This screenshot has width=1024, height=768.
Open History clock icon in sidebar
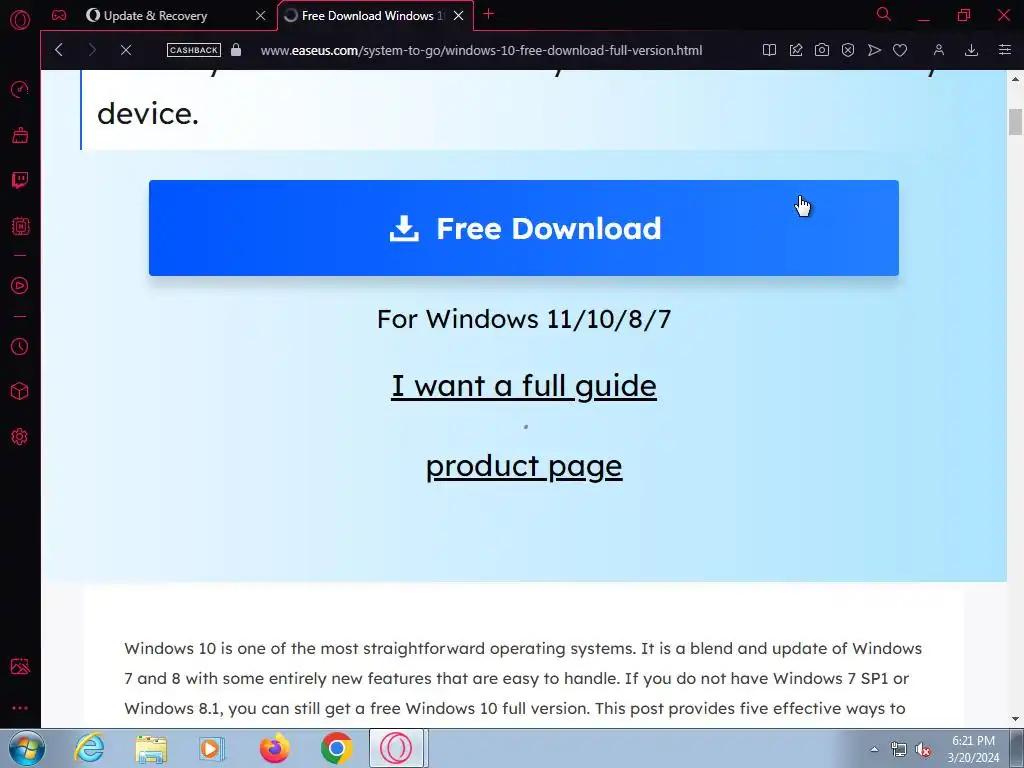(x=20, y=346)
